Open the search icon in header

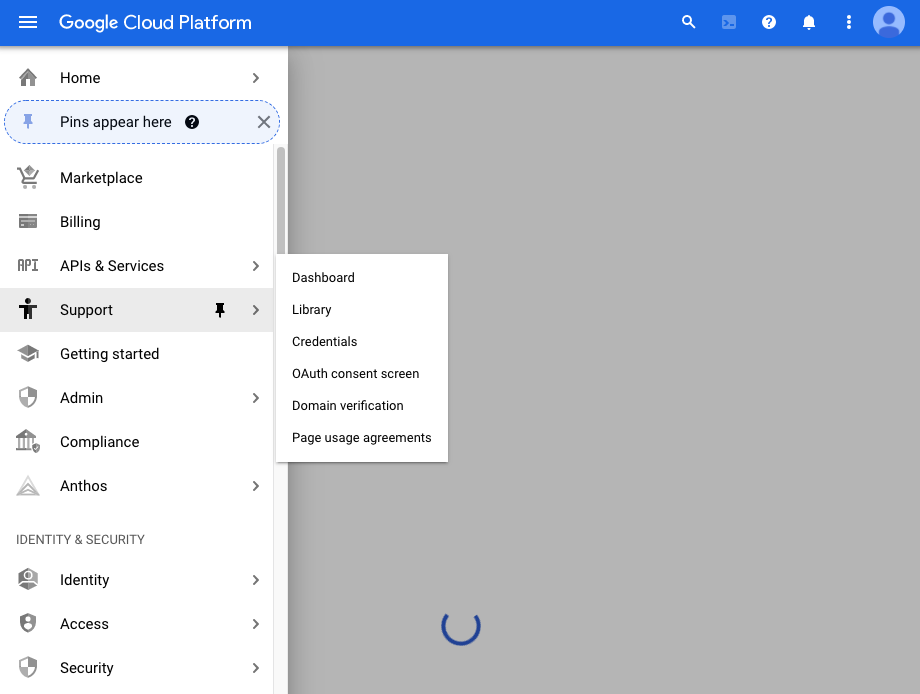point(688,22)
